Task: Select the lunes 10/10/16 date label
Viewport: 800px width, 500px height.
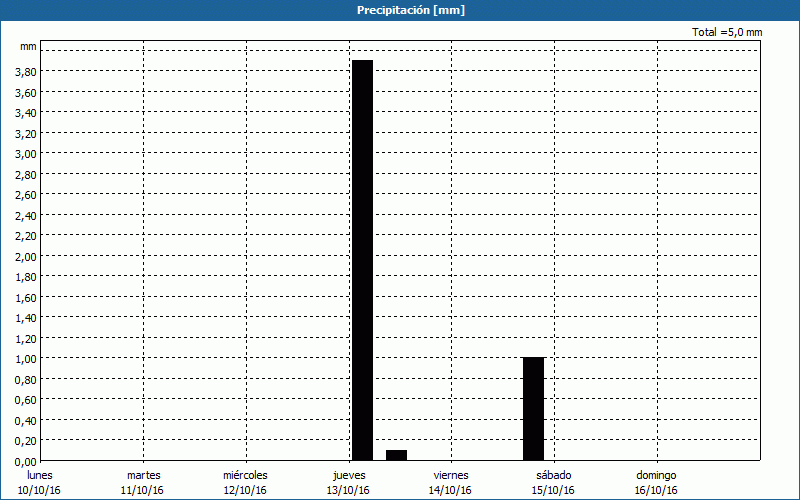Action: tap(40, 483)
